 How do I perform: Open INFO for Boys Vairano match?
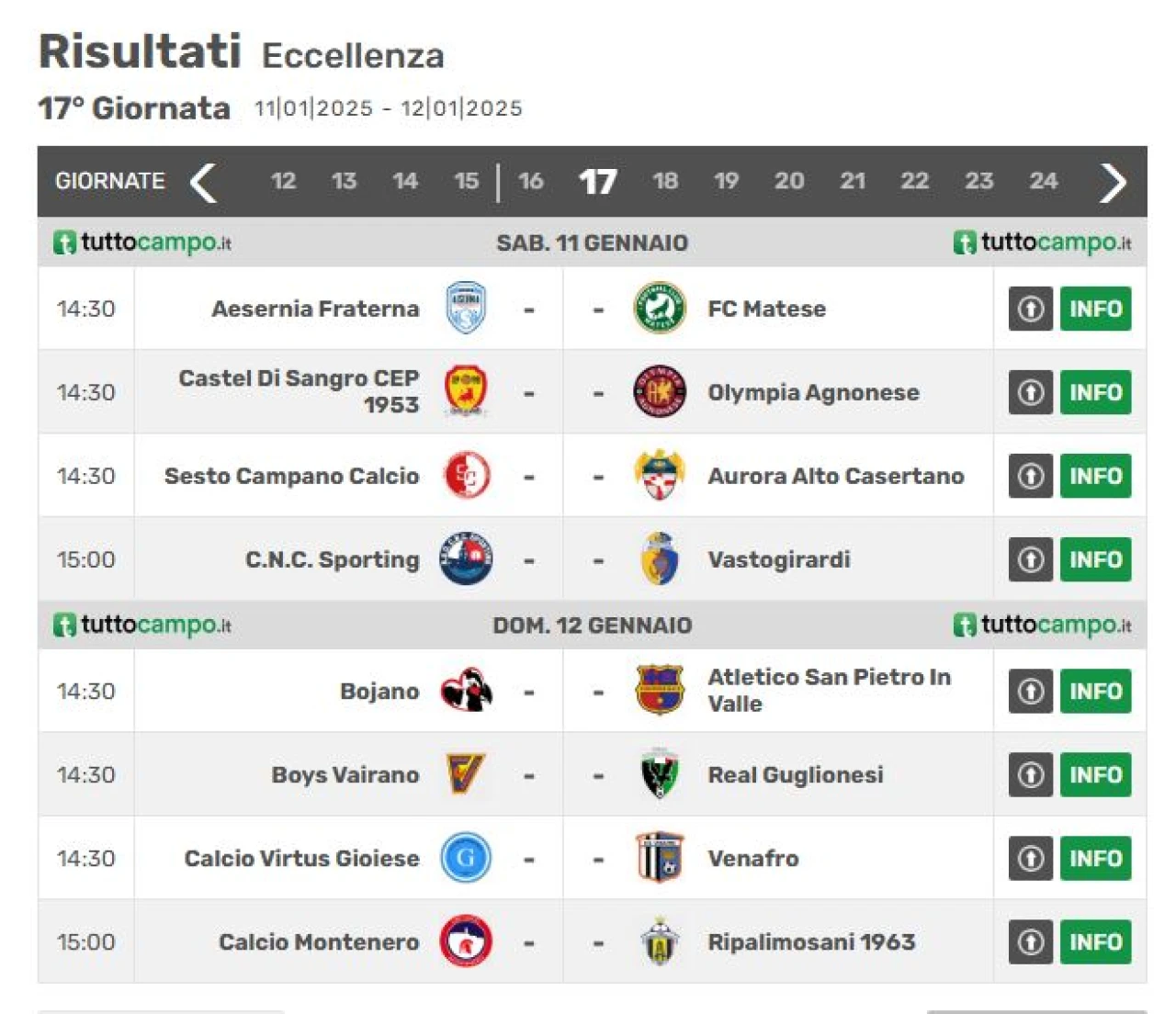[1095, 774]
